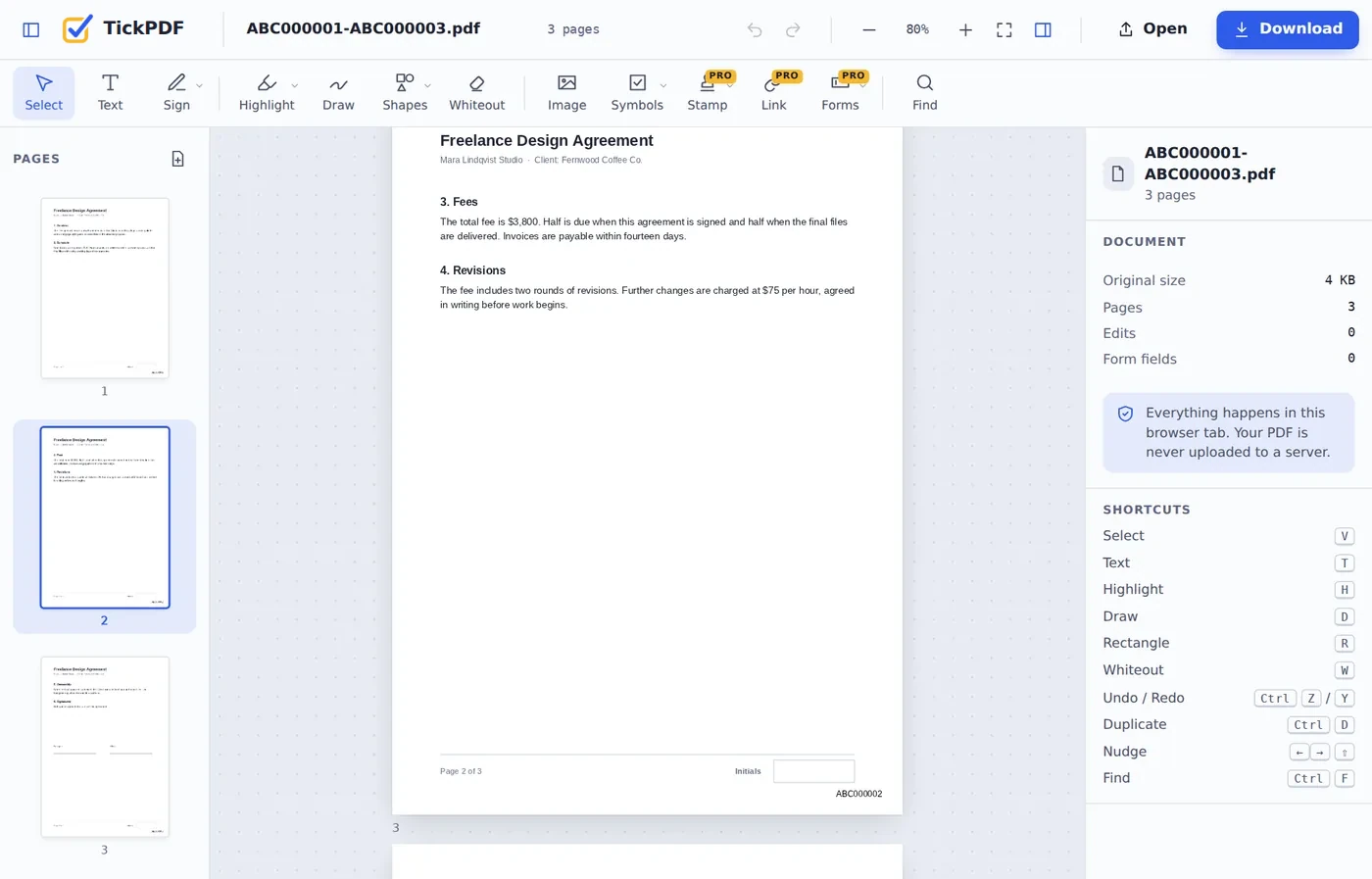Zoom out with the minus button

pos(869,29)
